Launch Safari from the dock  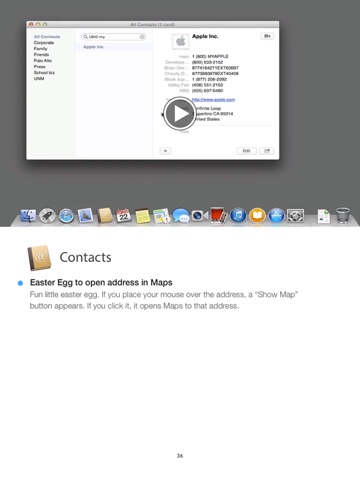66,216
